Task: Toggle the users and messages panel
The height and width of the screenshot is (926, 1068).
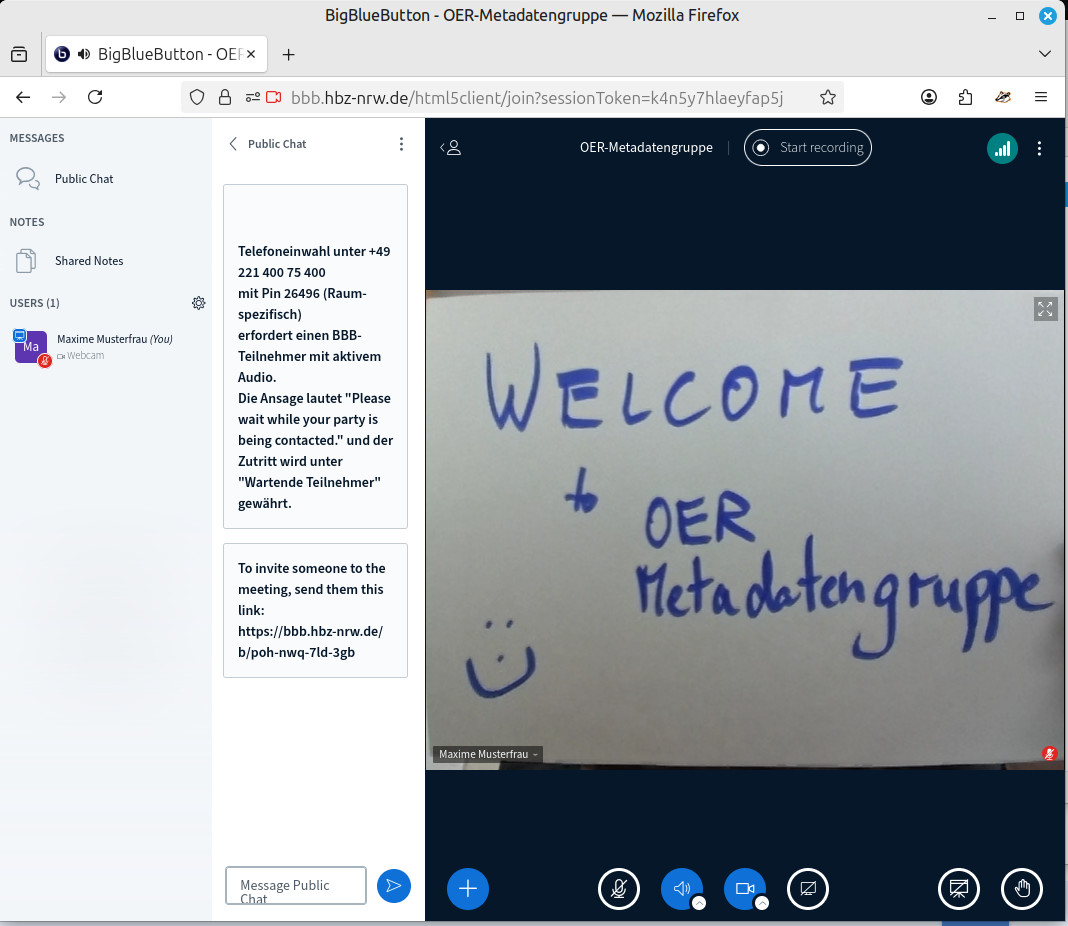Action: pos(451,148)
